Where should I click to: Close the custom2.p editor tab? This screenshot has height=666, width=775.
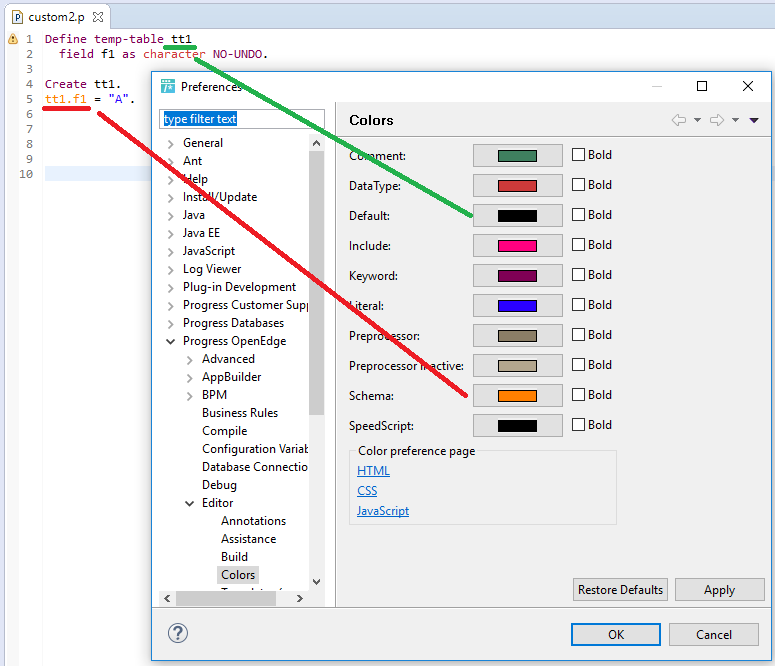click(x=98, y=17)
